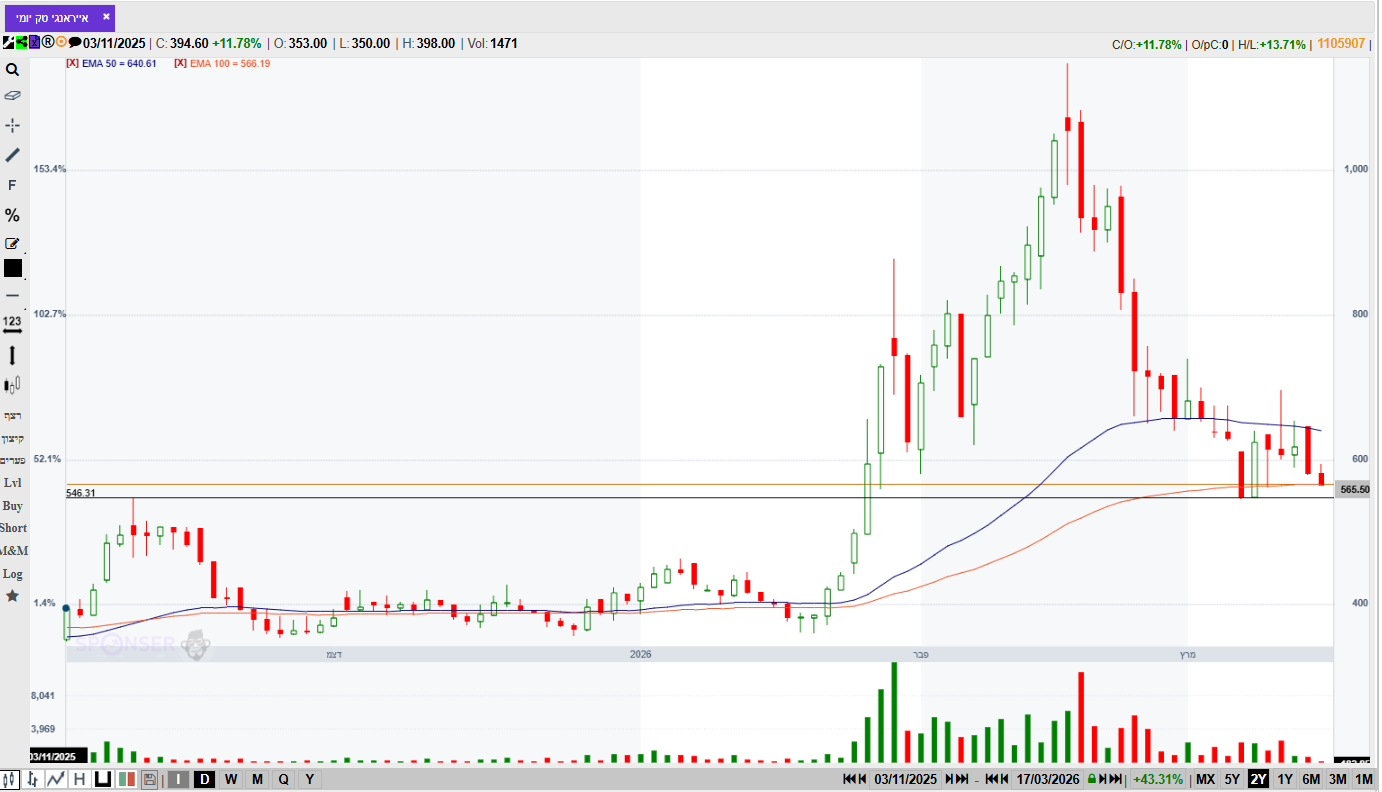The height and width of the screenshot is (792, 1382).
Task: Set range to 2Y
Action: pyautogui.click(x=1258, y=779)
